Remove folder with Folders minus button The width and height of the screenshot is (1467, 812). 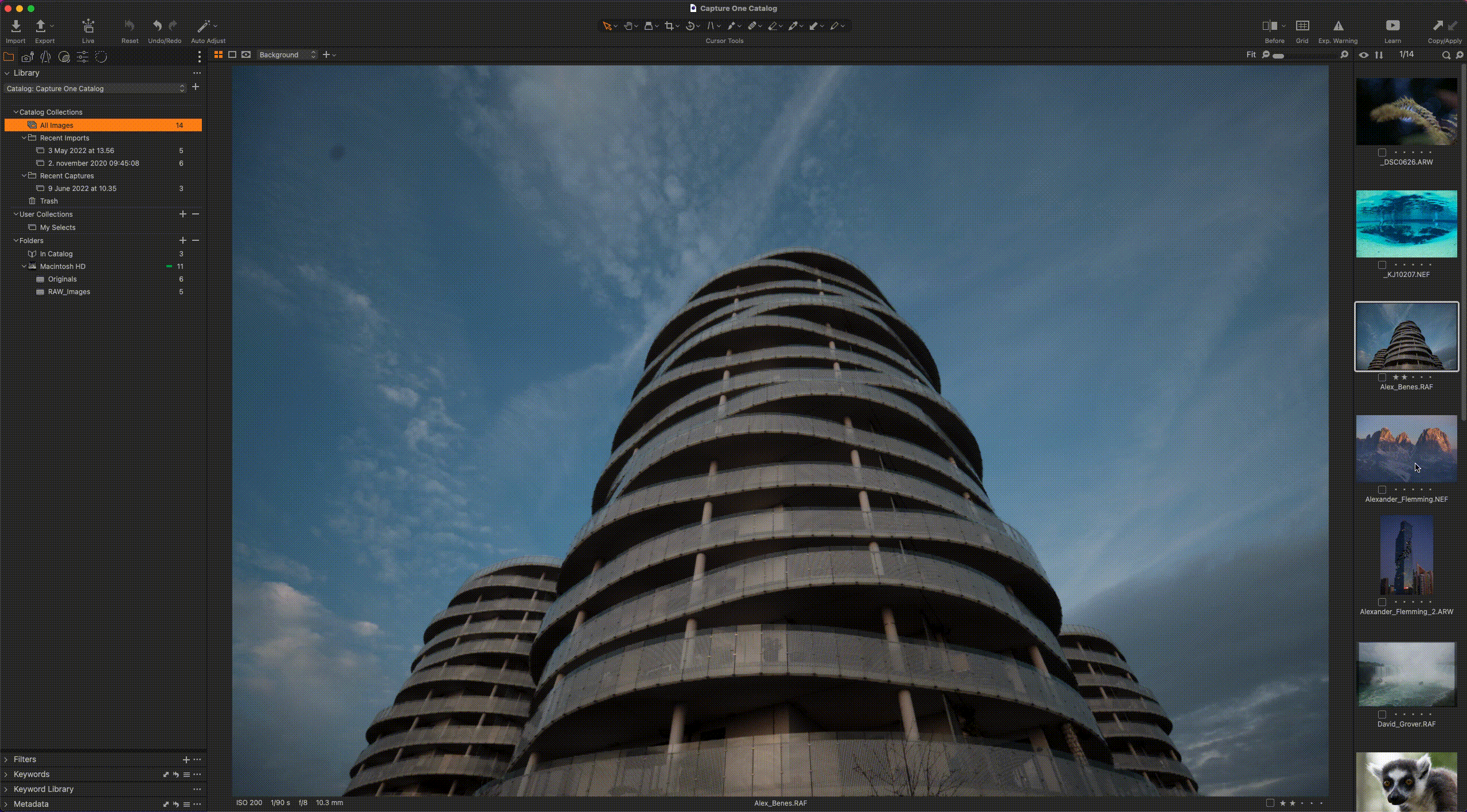pyautogui.click(x=196, y=240)
